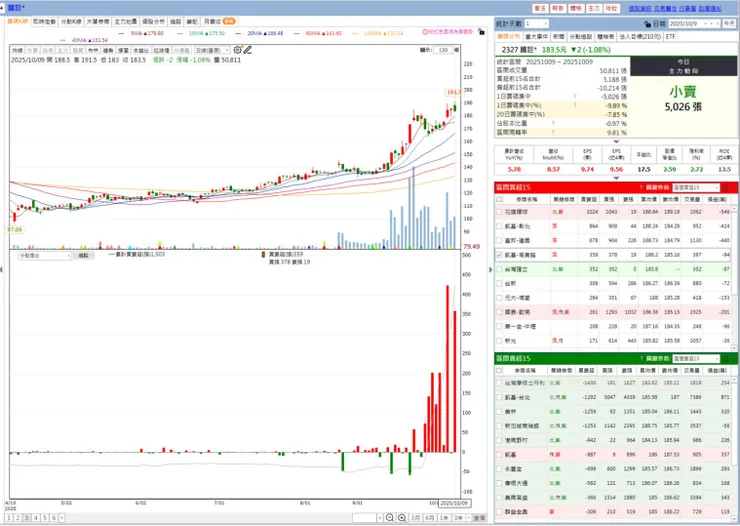Open bottom page-list arrow after 6
Image resolution: width=740 pixels, height=526 pixels.
click(62, 518)
